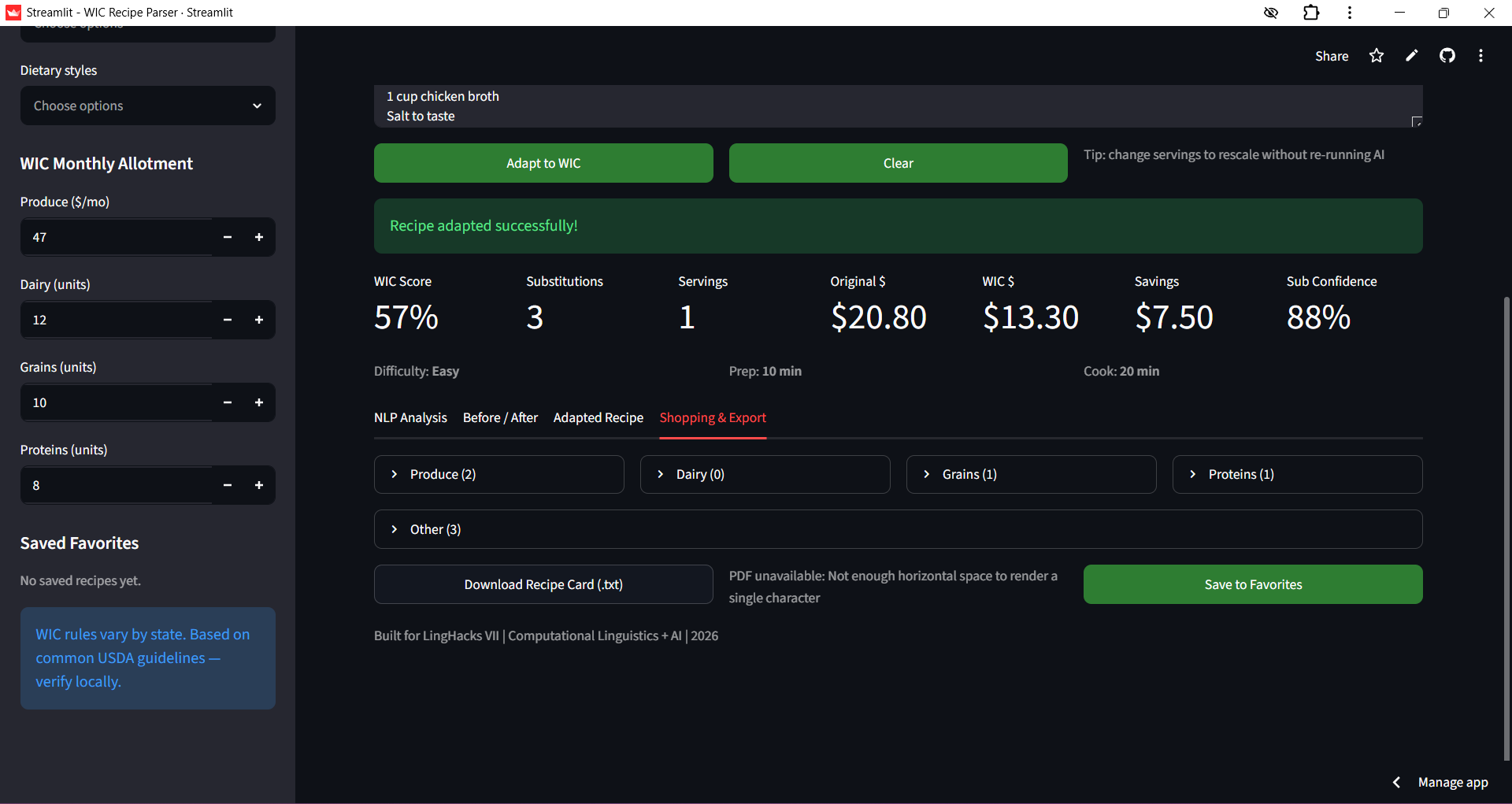Click the Savings value $7.50
The height and width of the screenshot is (804, 1512).
1174,317
